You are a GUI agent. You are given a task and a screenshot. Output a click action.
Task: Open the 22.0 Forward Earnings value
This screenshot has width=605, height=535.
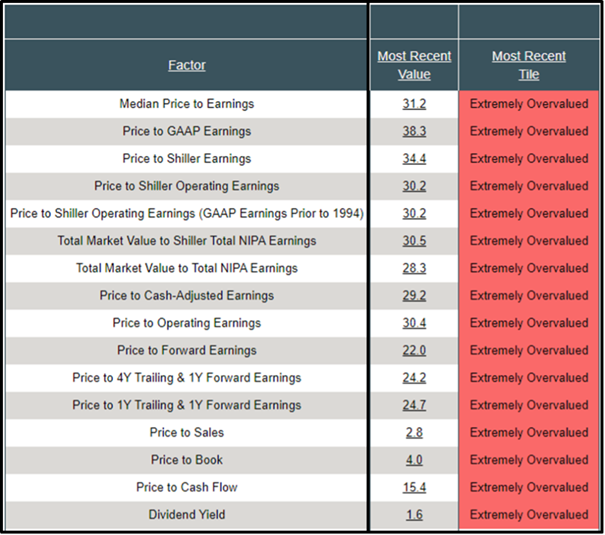coord(414,351)
